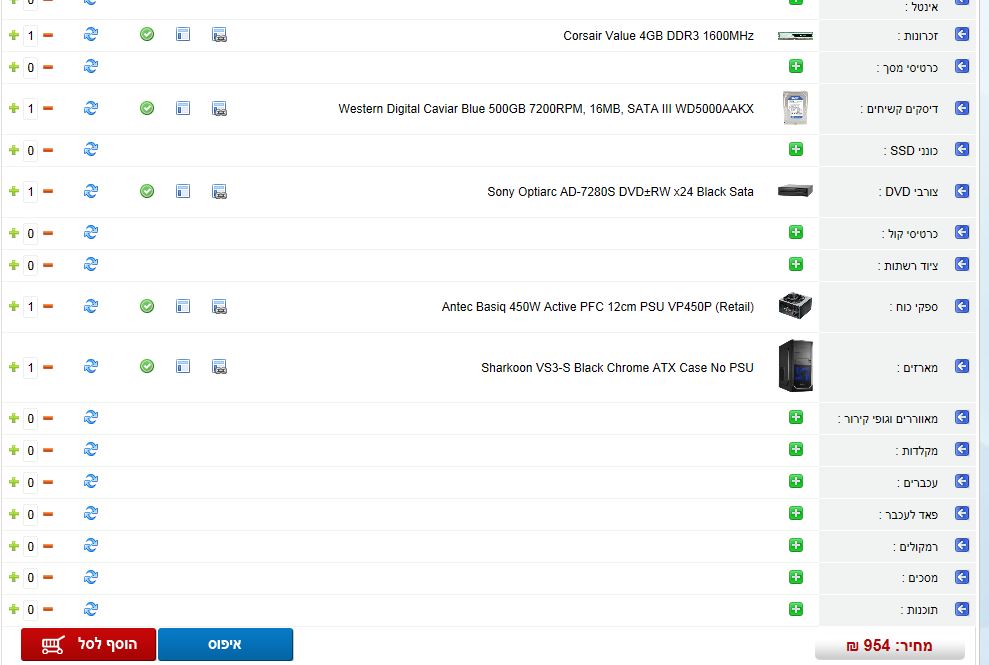Viewport: 989px width, 665px height.
Task: Expand the cases (מארזים) category arrow
Action: 962,367
